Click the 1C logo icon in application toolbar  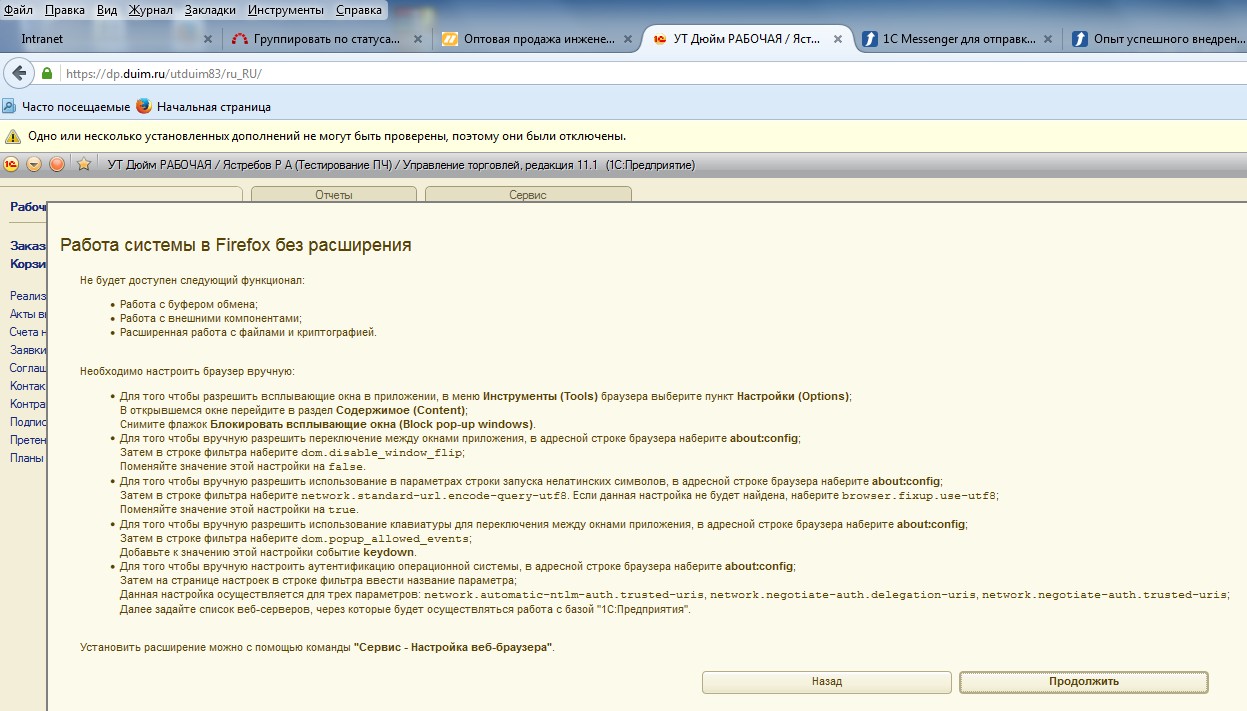(x=12, y=165)
